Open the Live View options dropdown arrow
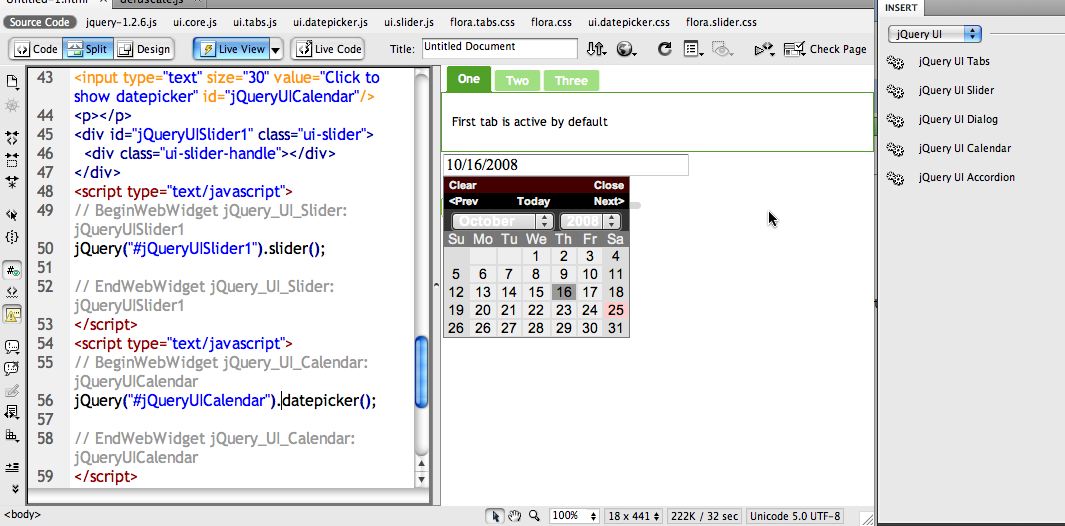 tap(276, 49)
